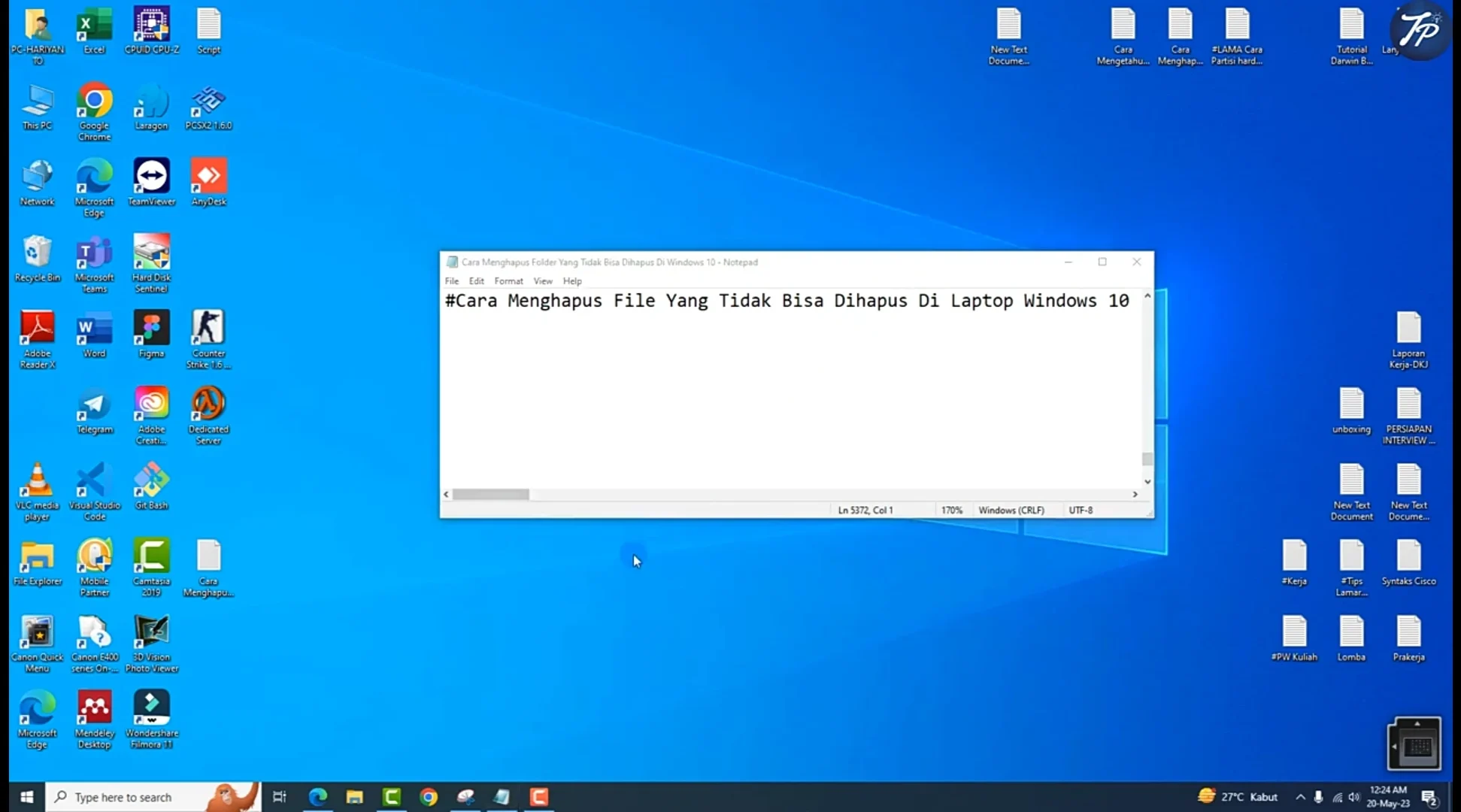Screen dimensions: 1461x812
Task: Open Chrome from the taskbar
Action: [x=429, y=797]
